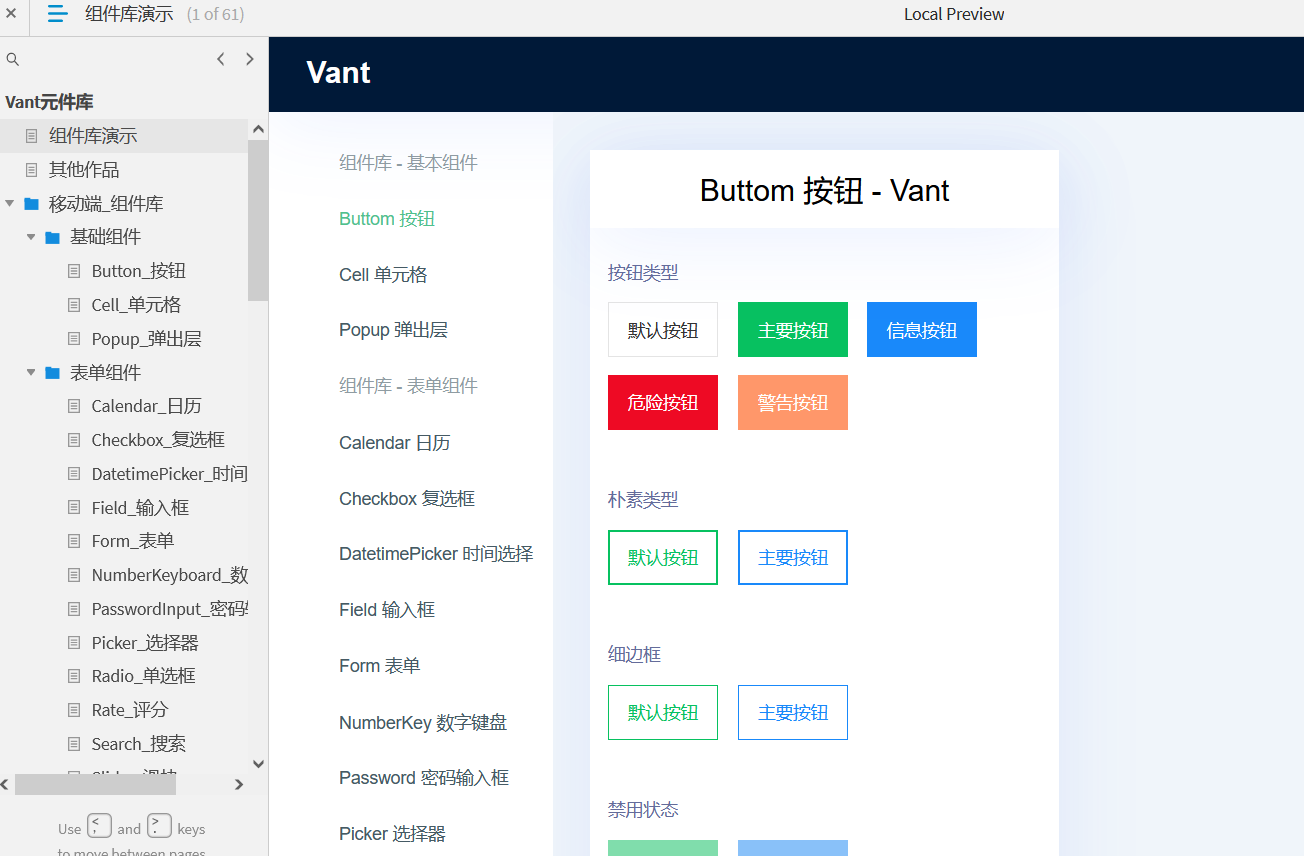Select Field 输入框 in preview menu

click(x=387, y=610)
